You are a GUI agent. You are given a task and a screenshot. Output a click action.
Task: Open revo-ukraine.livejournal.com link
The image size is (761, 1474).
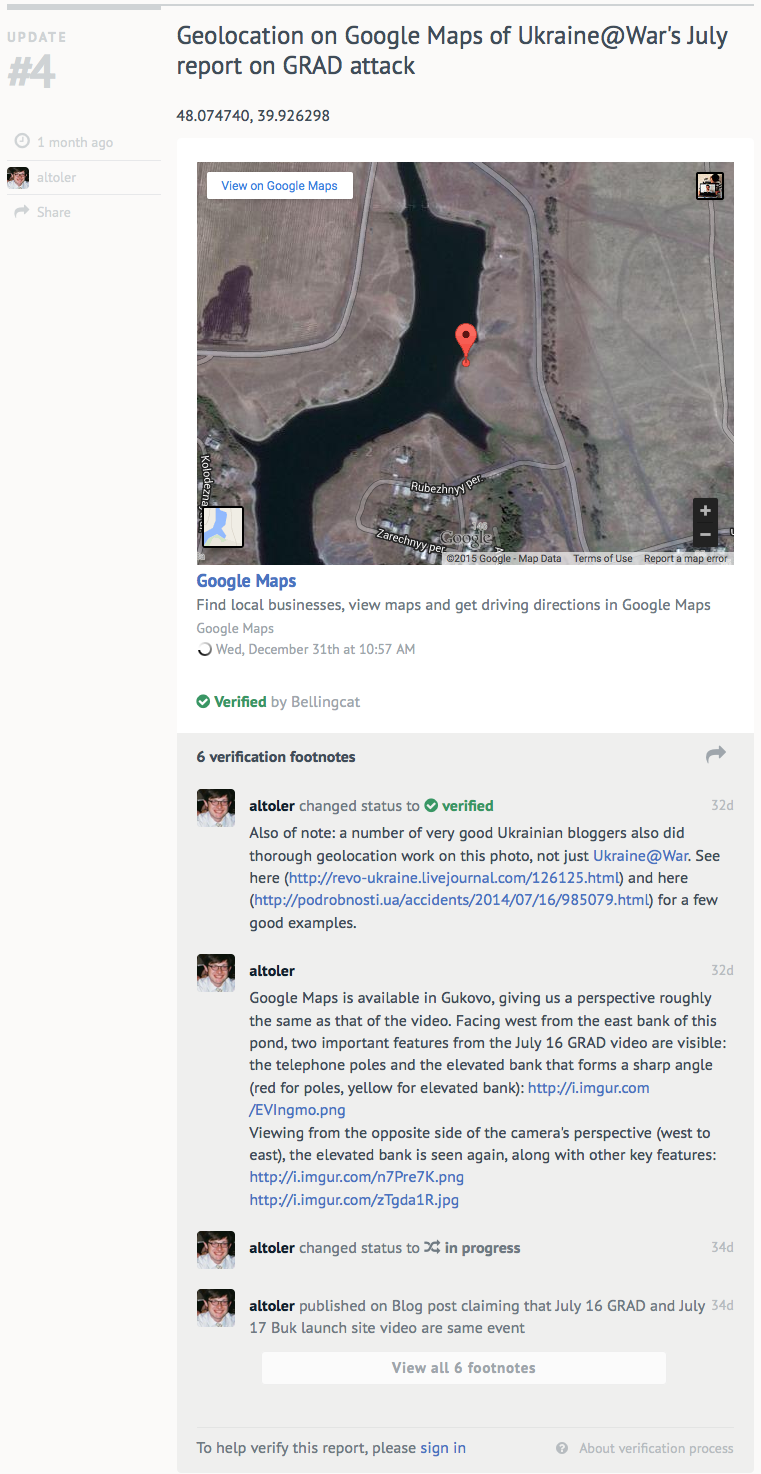[453, 877]
